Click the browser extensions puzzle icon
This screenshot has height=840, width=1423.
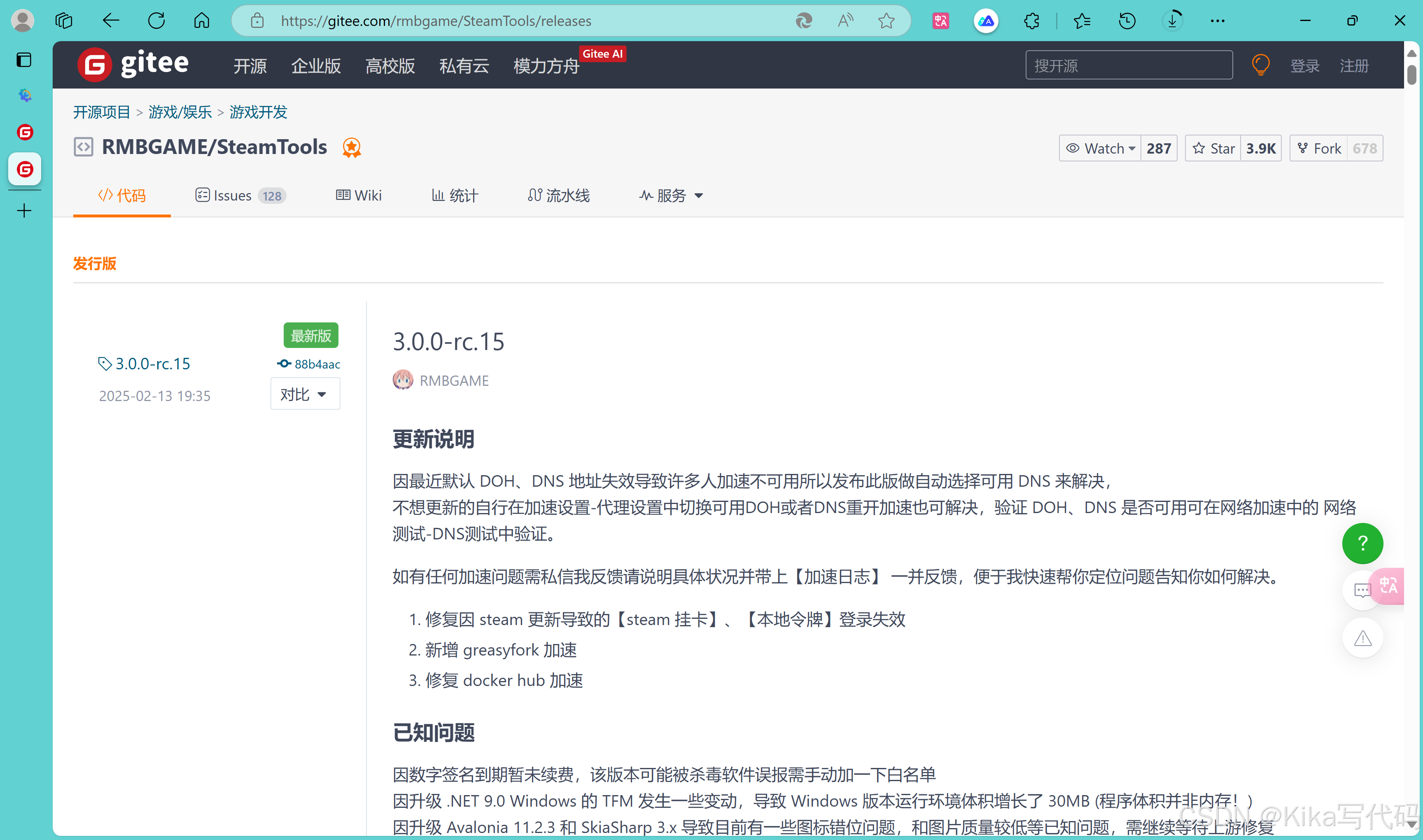[x=1031, y=21]
